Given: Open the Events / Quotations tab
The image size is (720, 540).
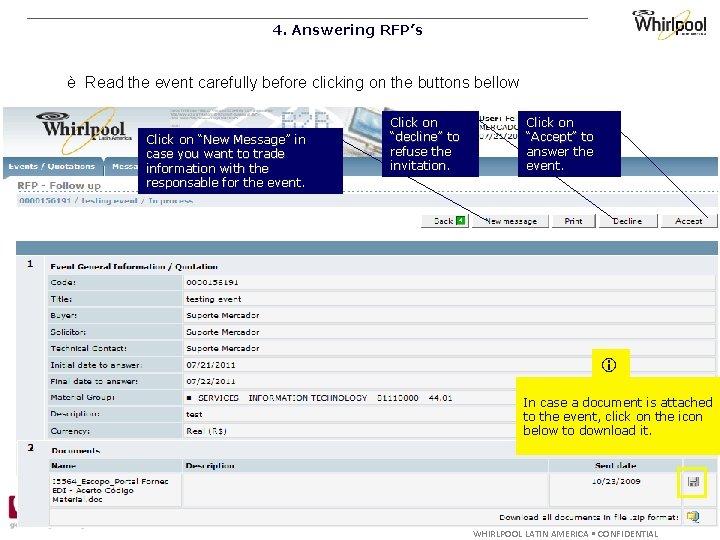Looking at the screenshot, I should pyautogui.click(x=52, y=166).
